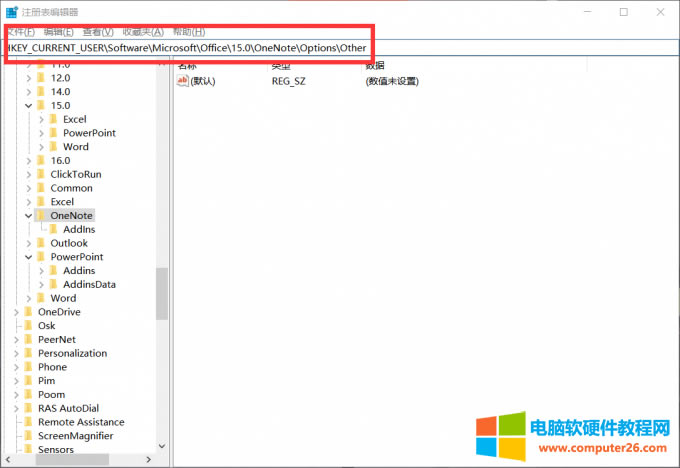
Task: Click the REG_SZ type cell
Action: [289, 81]
